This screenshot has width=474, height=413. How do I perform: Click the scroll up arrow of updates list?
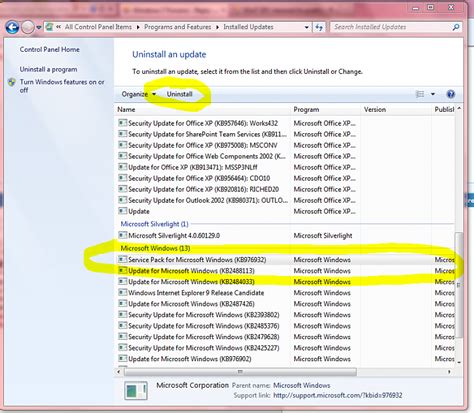pos(459,109)
